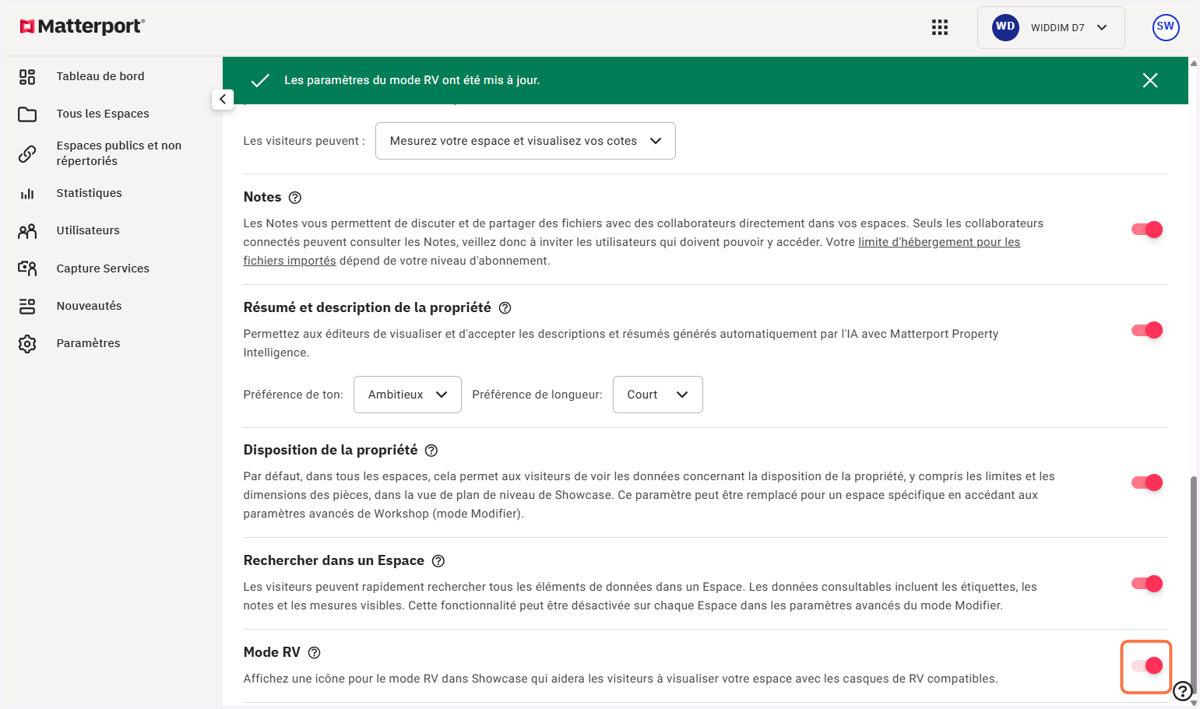Open Tous les Espaces

pos(103,114)
